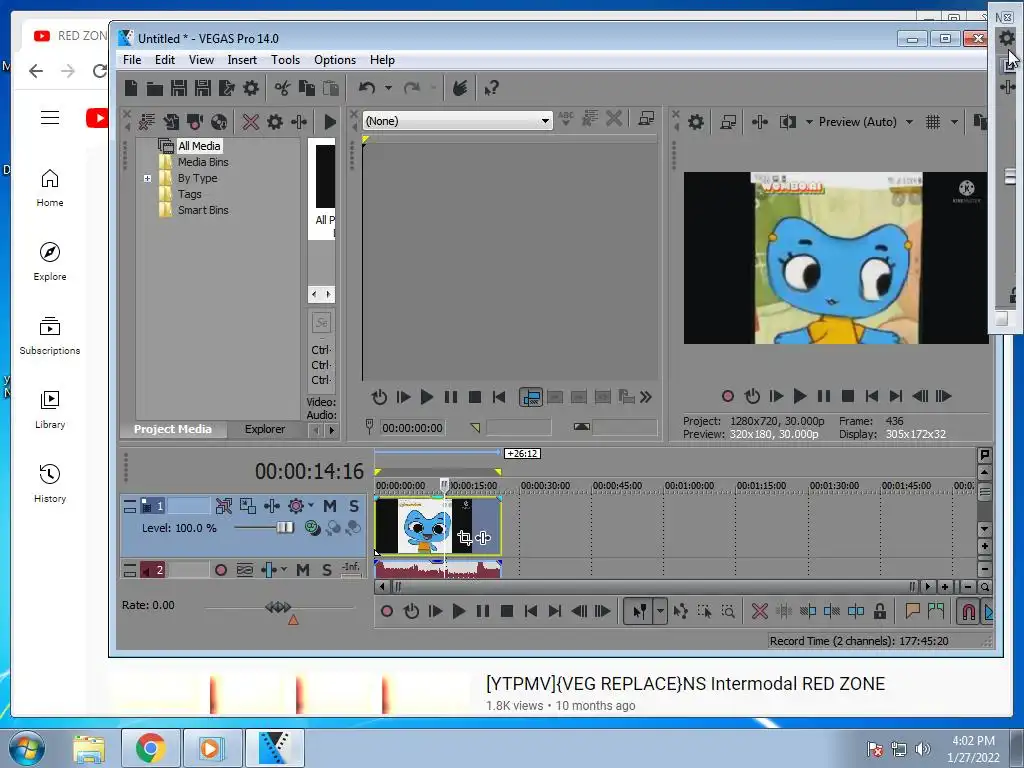
Task: Click Play in the timeline transport bar
Action: (459, 611)
